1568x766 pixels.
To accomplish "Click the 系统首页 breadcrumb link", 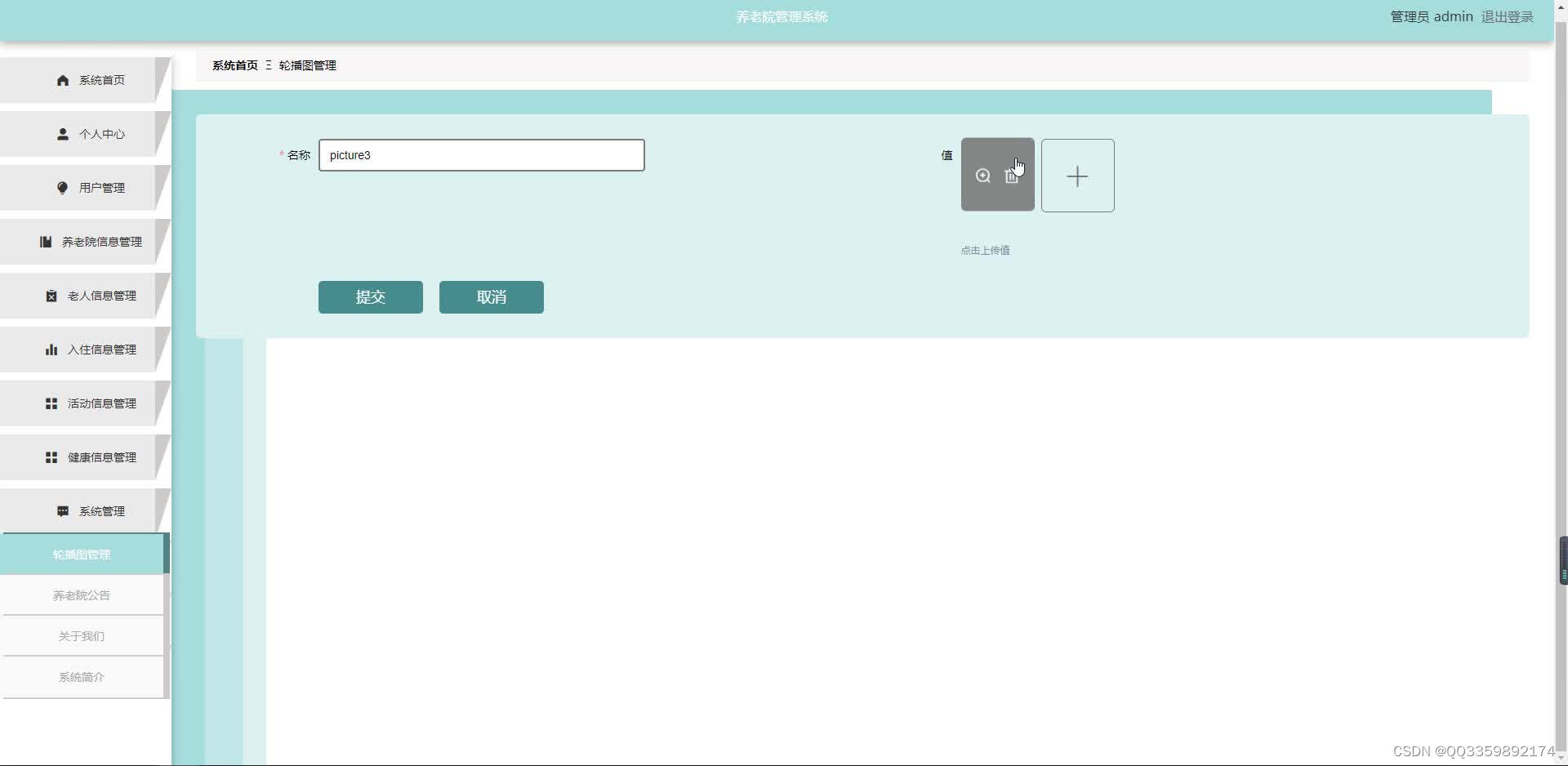I will (x=235, y=65).
